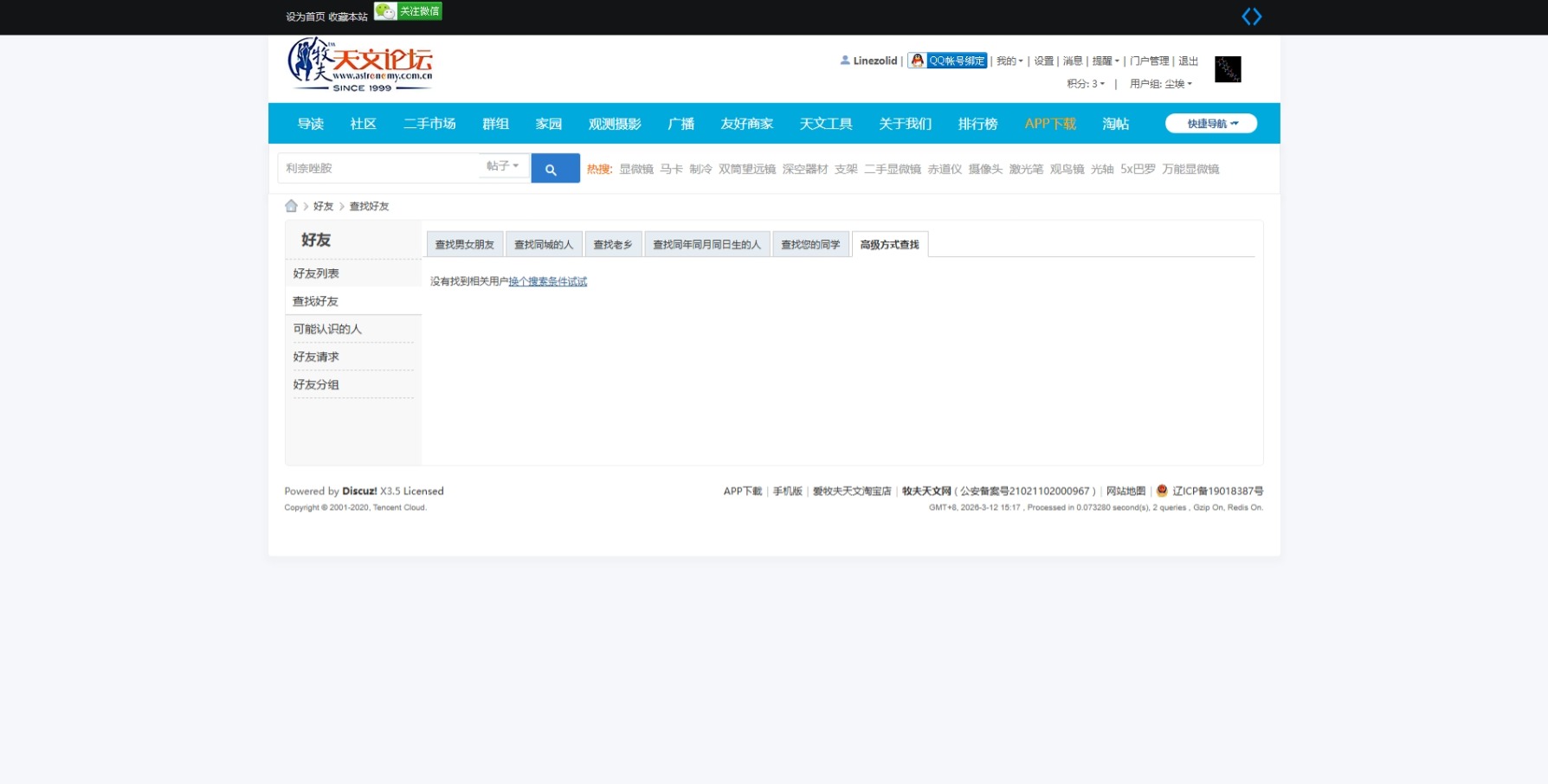Open the 二手市场 navigation menu
The image size is (1548, 784).
tap(429, 123)
